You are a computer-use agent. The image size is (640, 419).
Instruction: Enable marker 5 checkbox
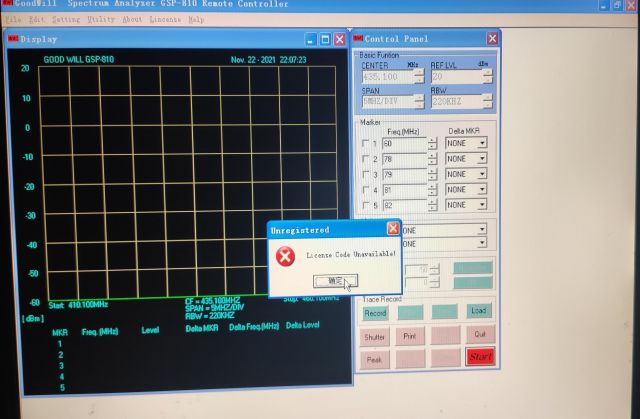click(366, 205)
